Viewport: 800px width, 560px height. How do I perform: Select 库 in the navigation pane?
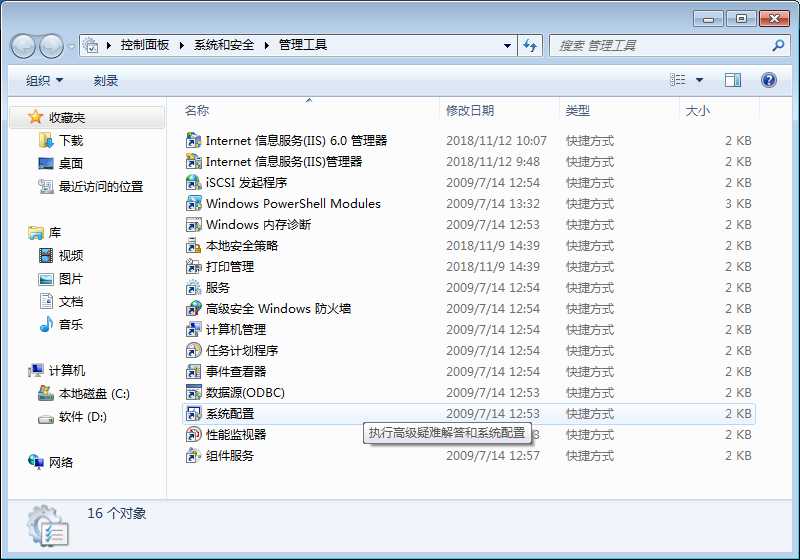pyautogui.click(x=55, y=233)
